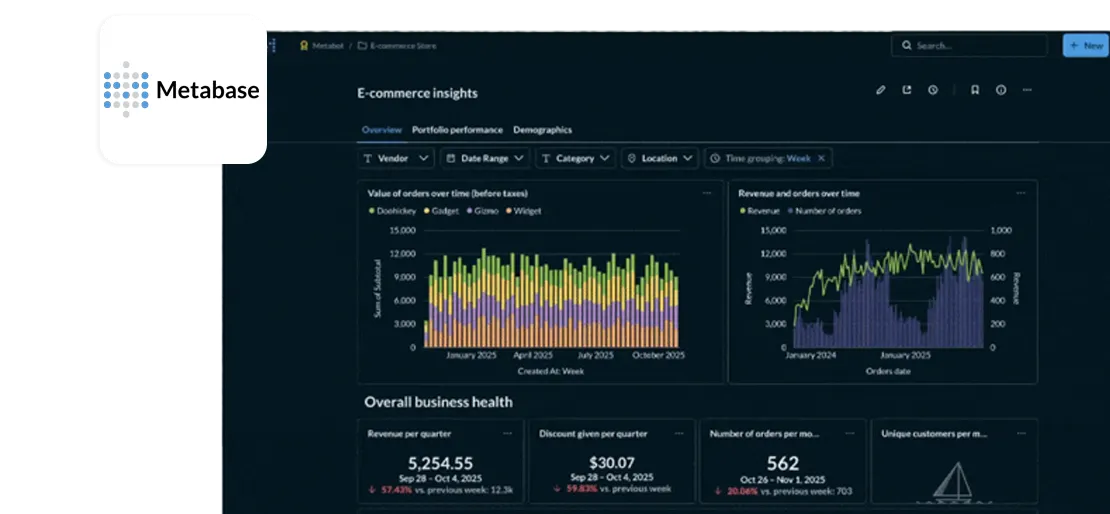Bookmark the E-commerce insights dashboard

pos(975,90)
